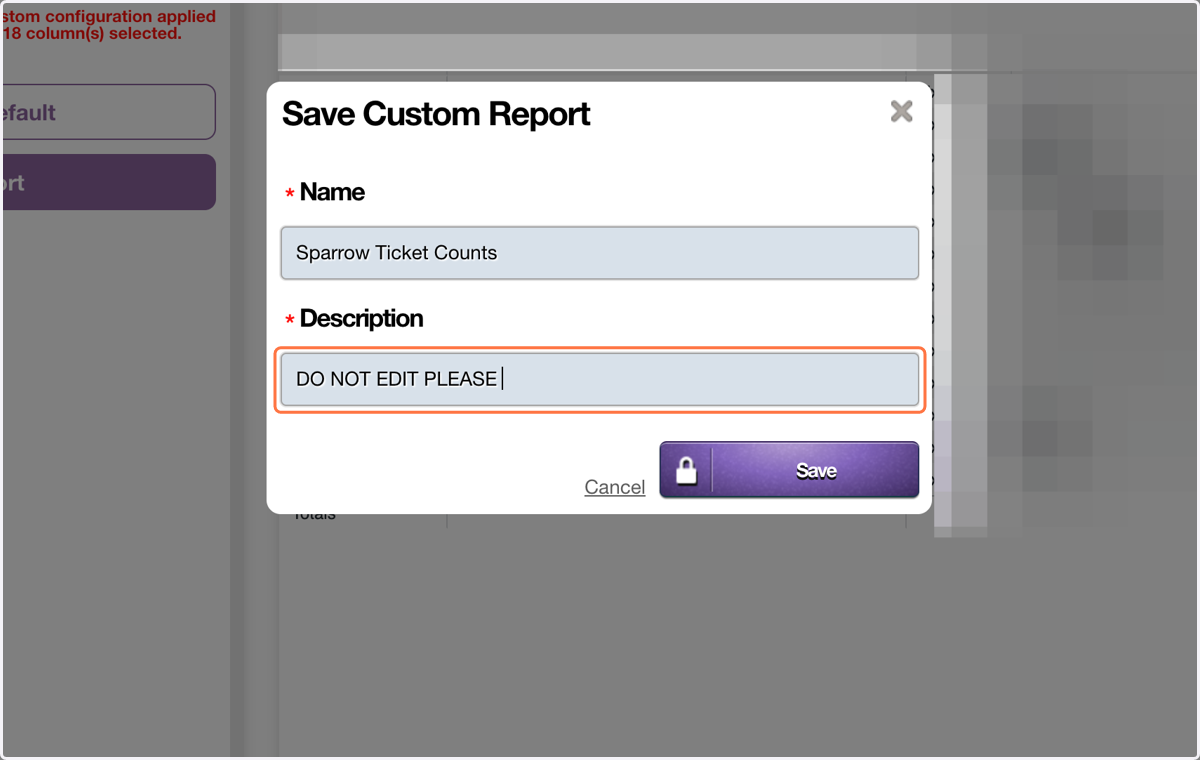Close the Save Custom Report dialog
The image size is (1200, 760).
point(901,111)
